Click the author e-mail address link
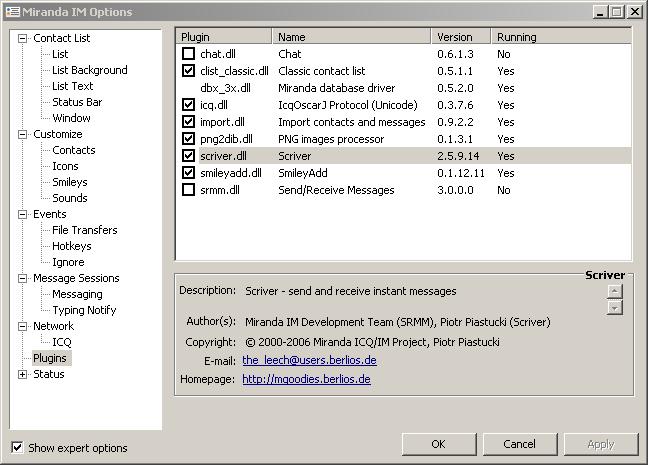This screenshot has height=465, width=648. coord(309,360)
